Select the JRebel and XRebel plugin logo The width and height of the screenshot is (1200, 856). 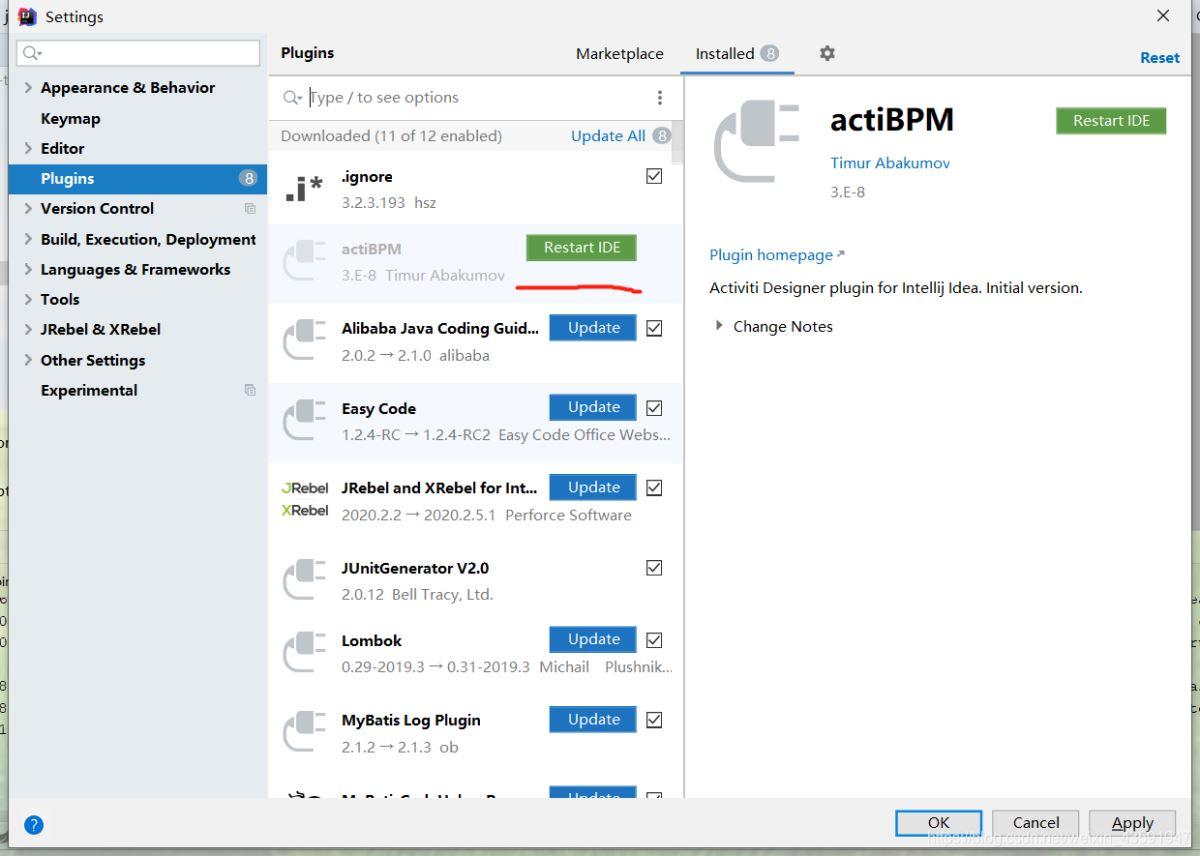(304, 499)
